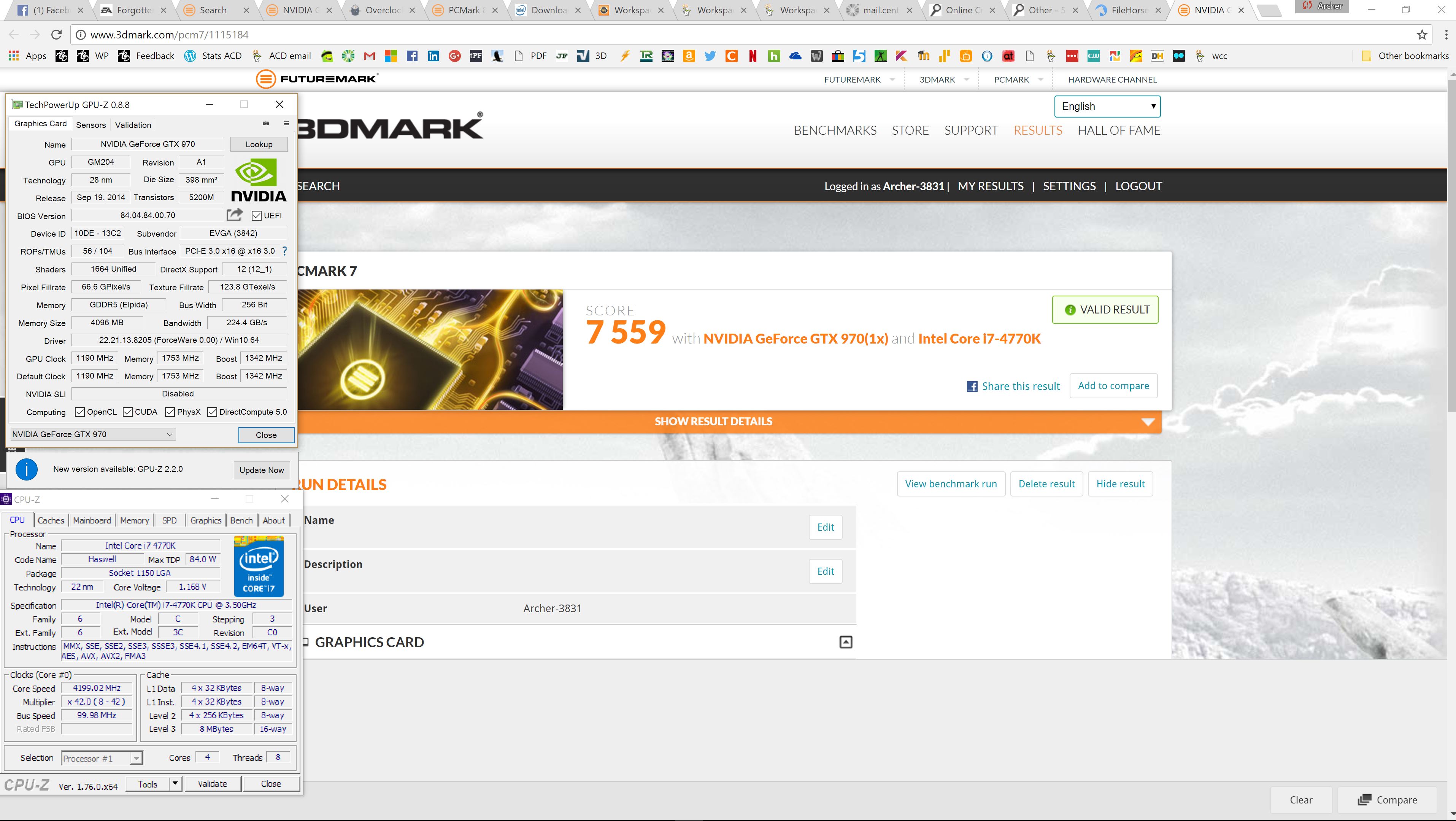Switch to the CPU-Z Mainboard tab
Image resolution: width=1456 pixels, height=821 pixels.
click(x=92, y=520)
